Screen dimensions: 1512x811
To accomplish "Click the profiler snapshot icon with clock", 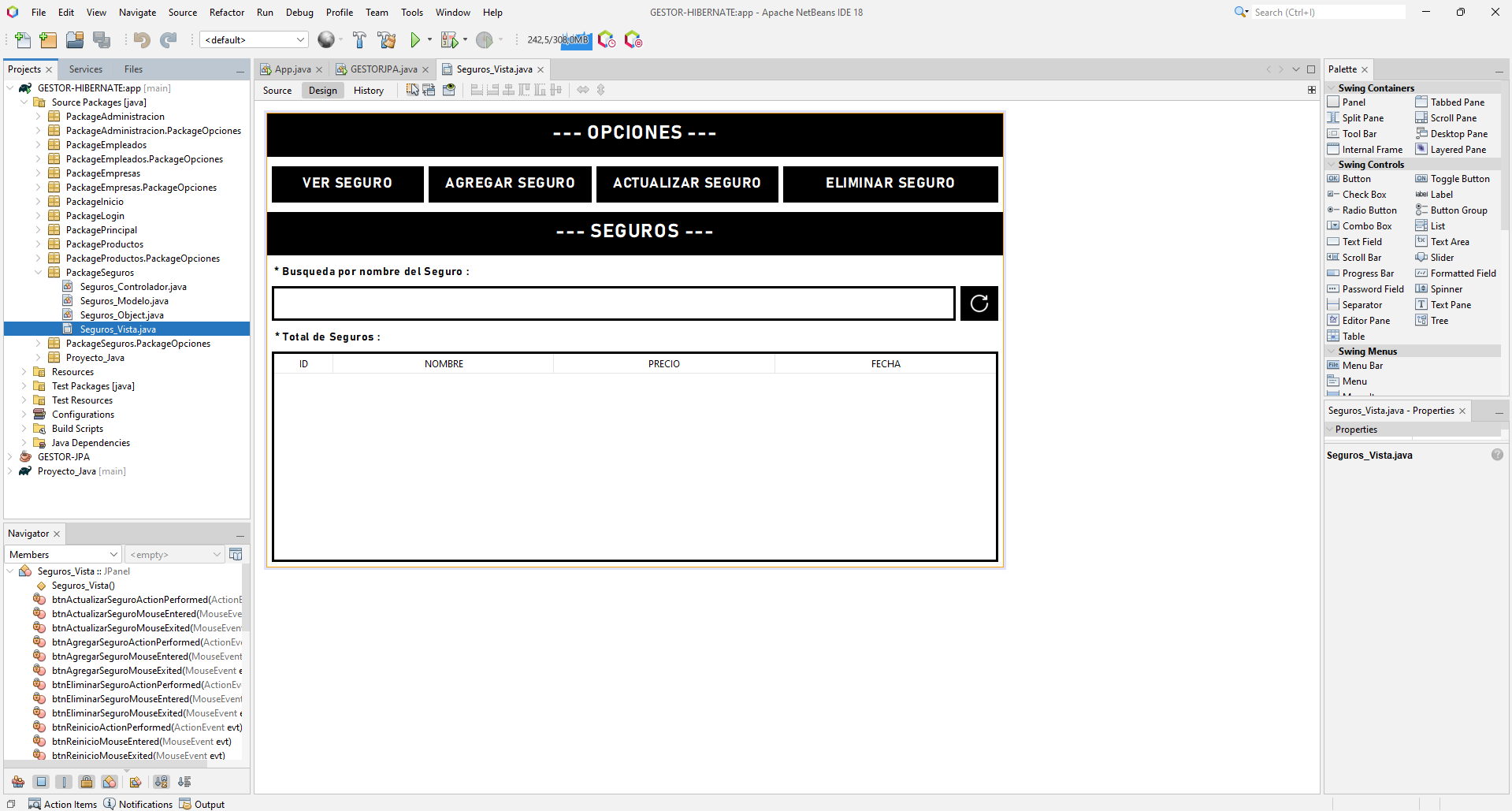I will click(607, 39).
